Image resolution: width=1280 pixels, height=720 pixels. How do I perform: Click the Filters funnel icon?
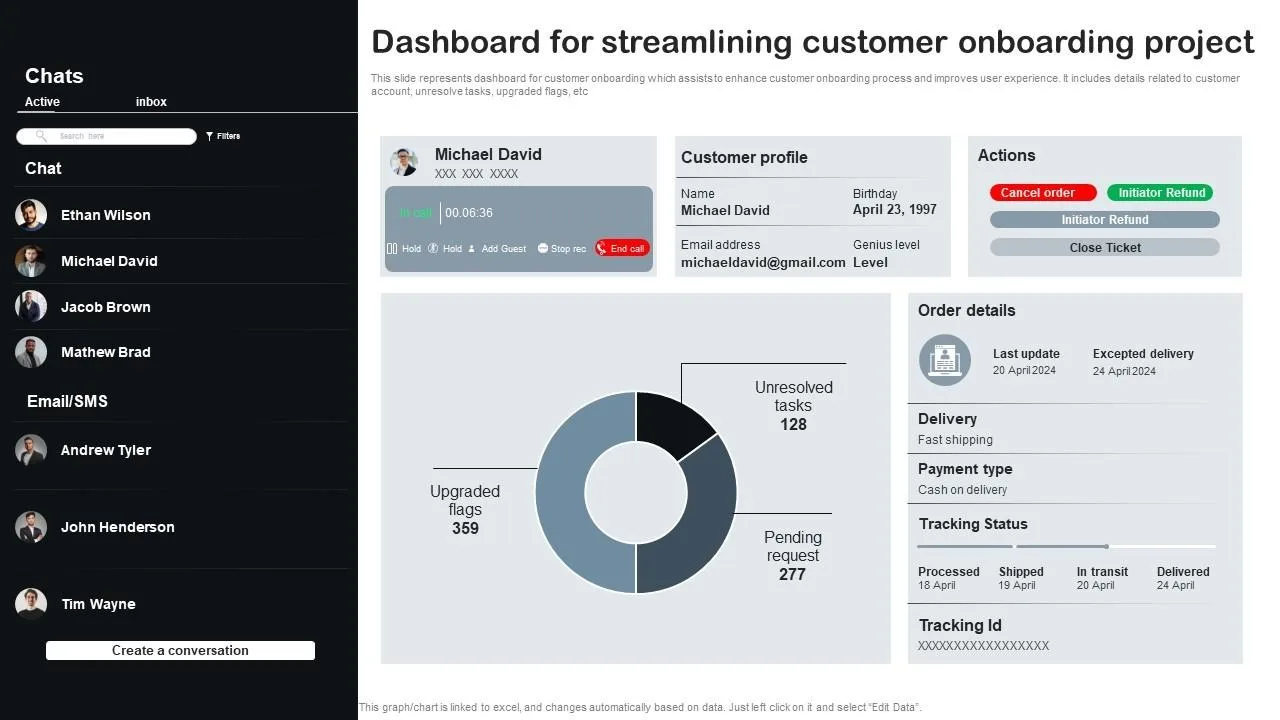[210, 136]
